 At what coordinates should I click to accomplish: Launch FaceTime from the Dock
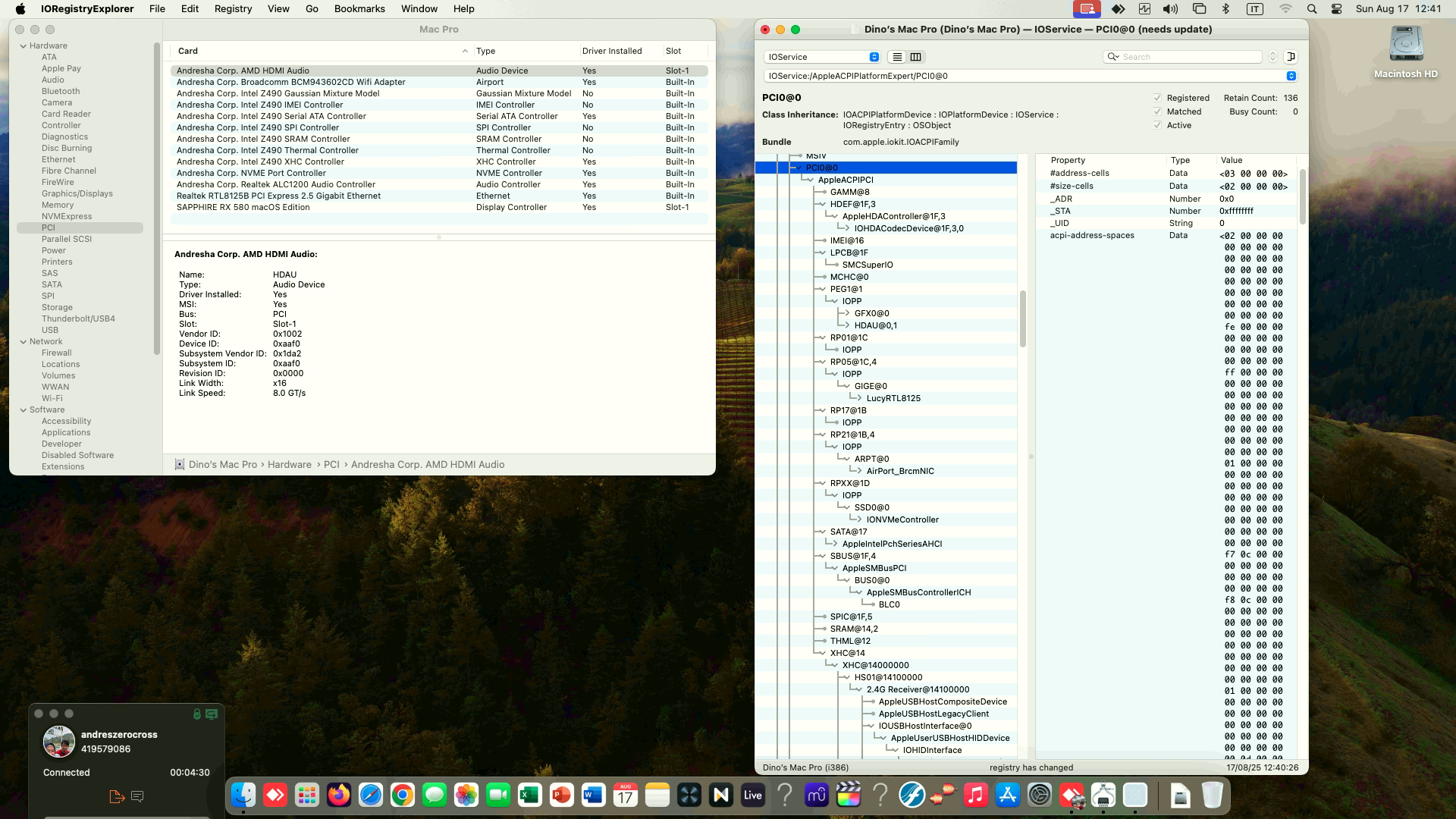pyautogui.click(x=498, y=795)
